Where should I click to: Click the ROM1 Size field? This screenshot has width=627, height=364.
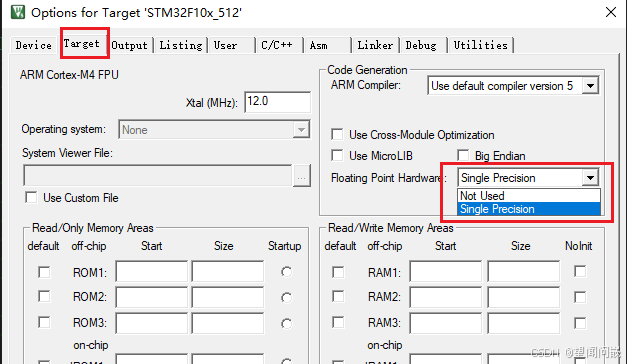(228, 272)
